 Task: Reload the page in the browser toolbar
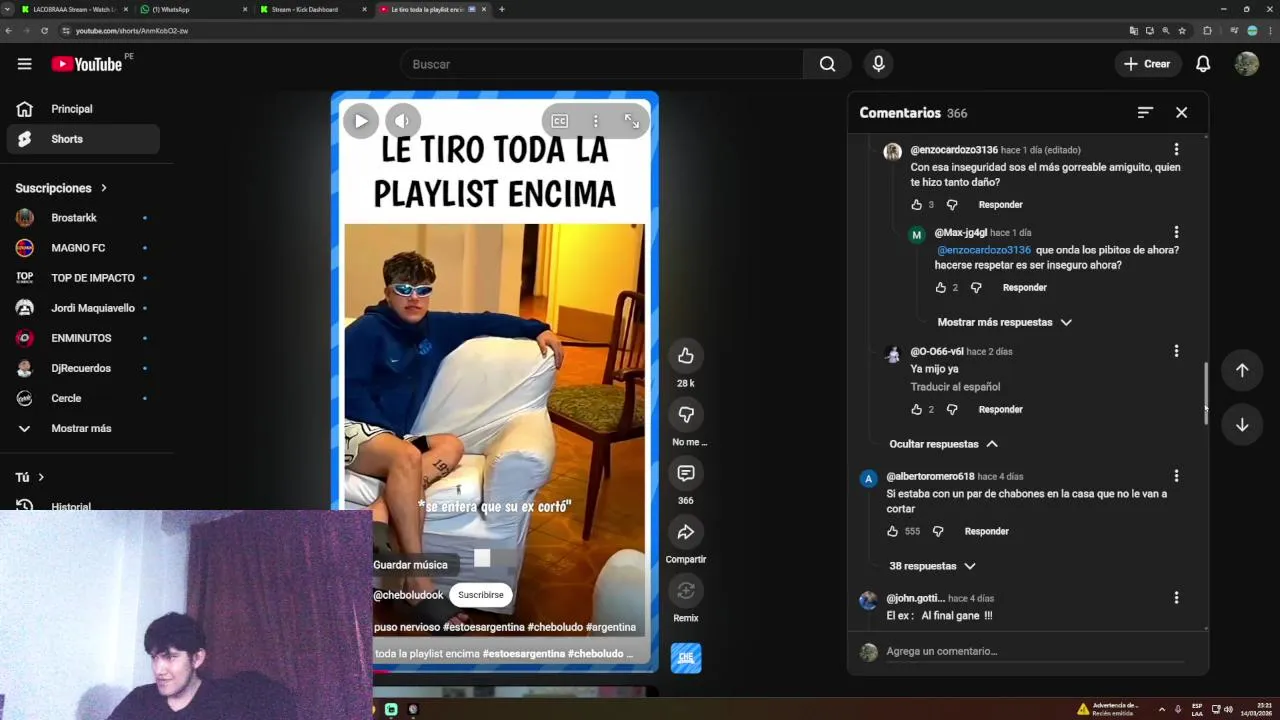coord(44,31)
